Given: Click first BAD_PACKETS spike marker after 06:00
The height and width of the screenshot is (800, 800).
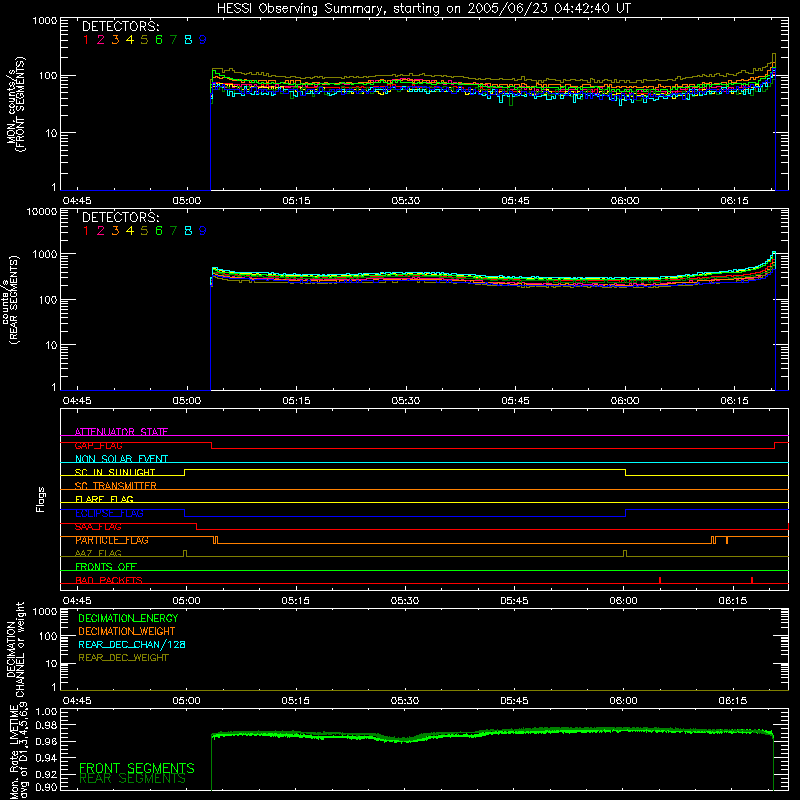Looking at the screenshot, I should pos(660,580).
